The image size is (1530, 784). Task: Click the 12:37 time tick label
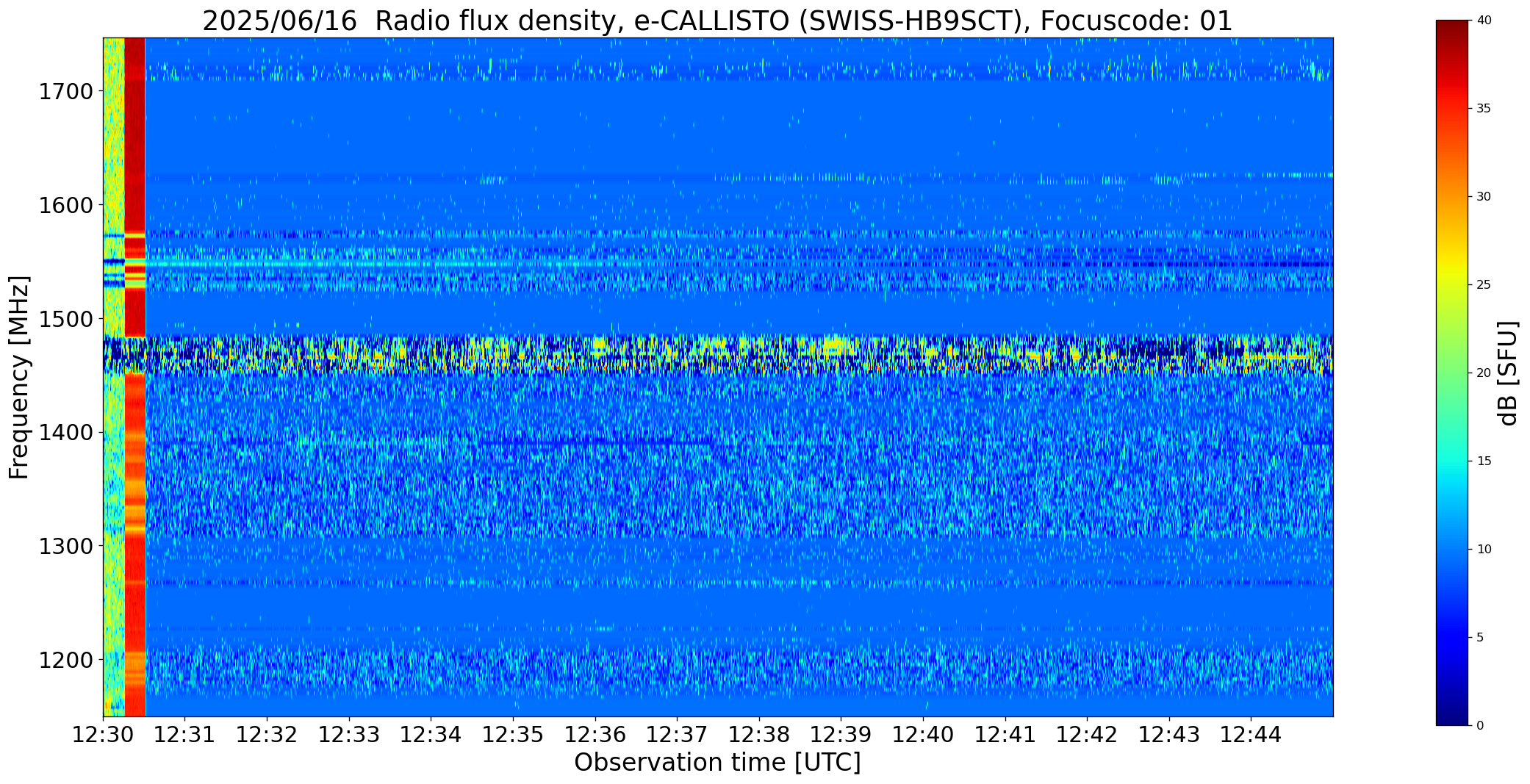[677, 735]
